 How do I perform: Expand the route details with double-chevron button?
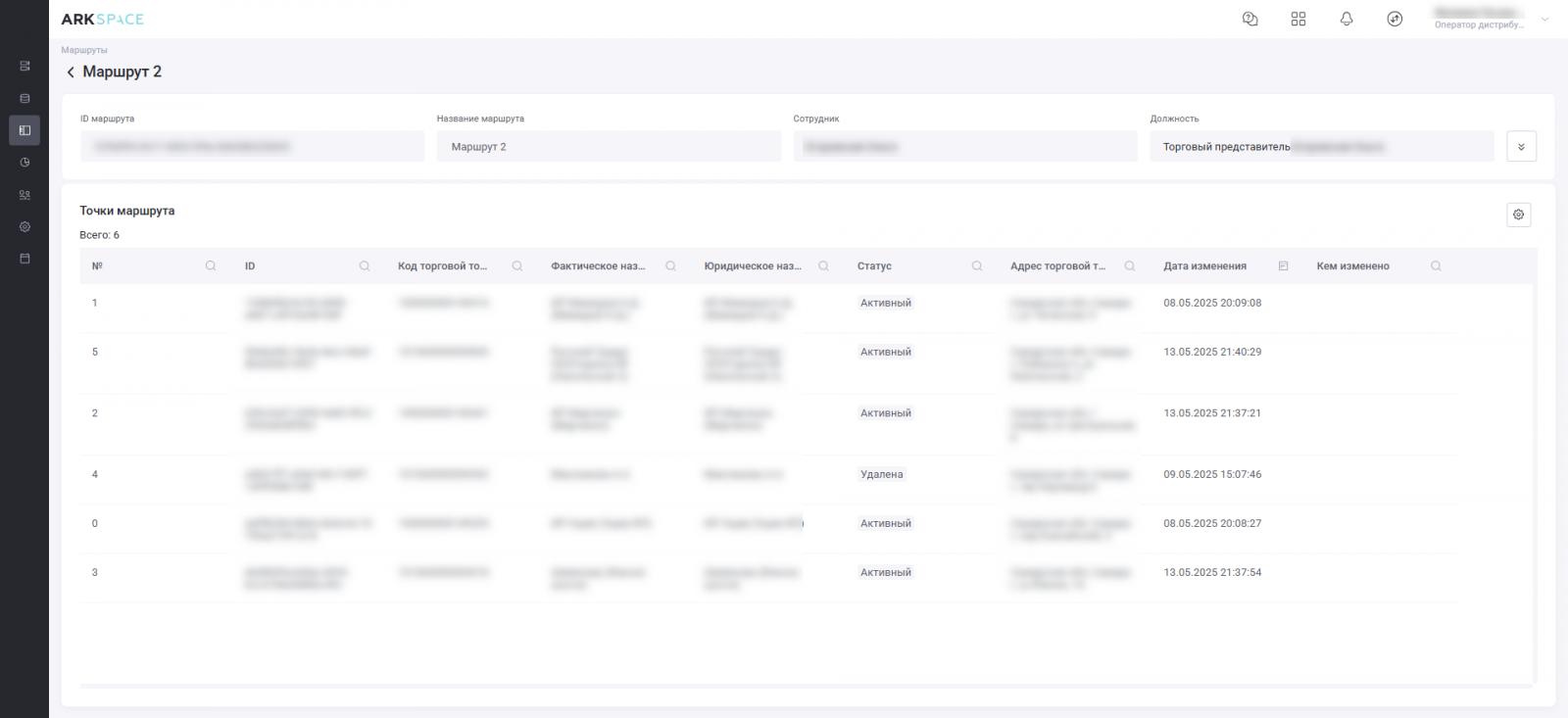click(x=1521, y=147)
